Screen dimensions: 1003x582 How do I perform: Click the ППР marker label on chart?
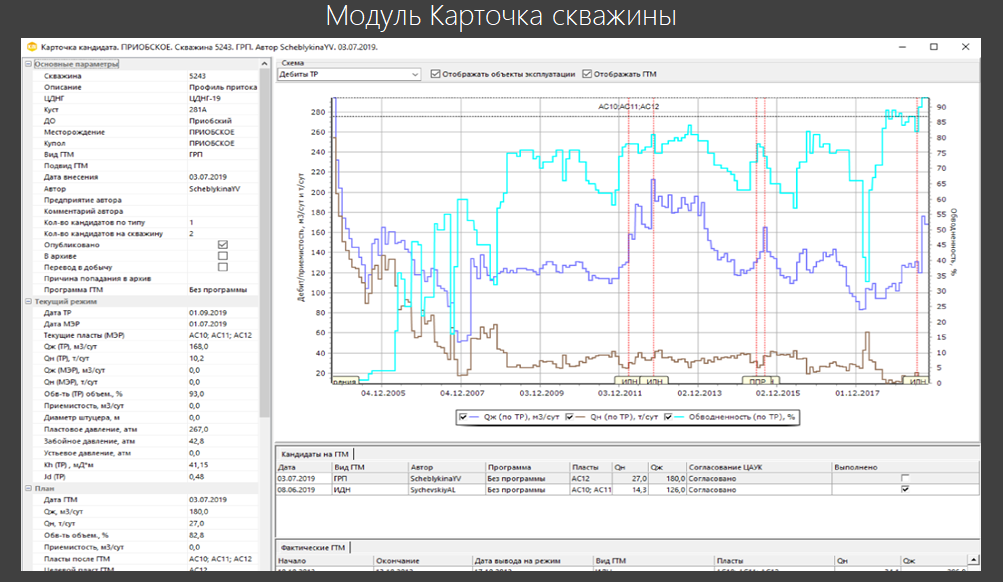pyautogui.click(x=758, y=381)
